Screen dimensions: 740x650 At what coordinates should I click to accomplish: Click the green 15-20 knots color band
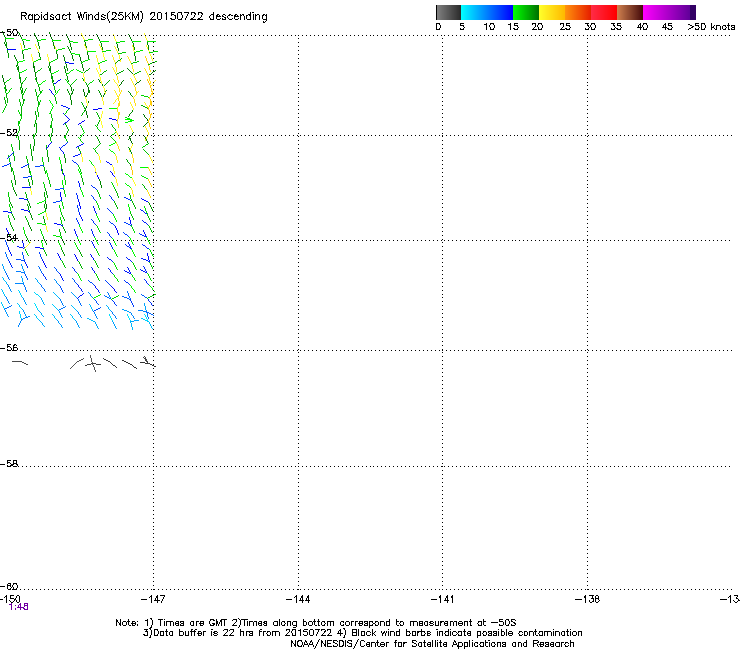click(526, 12)
